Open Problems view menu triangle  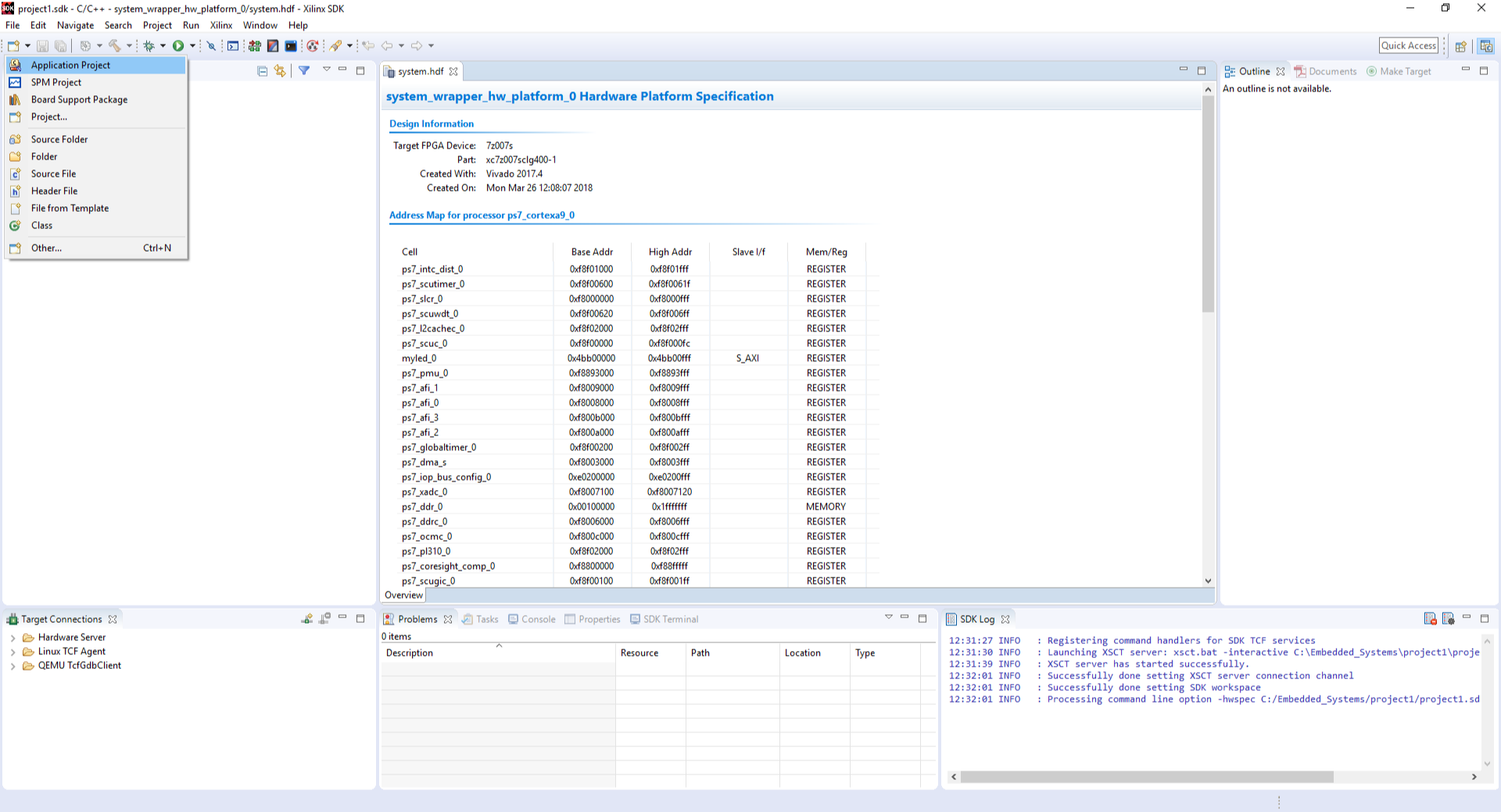[x=889, y=617]
